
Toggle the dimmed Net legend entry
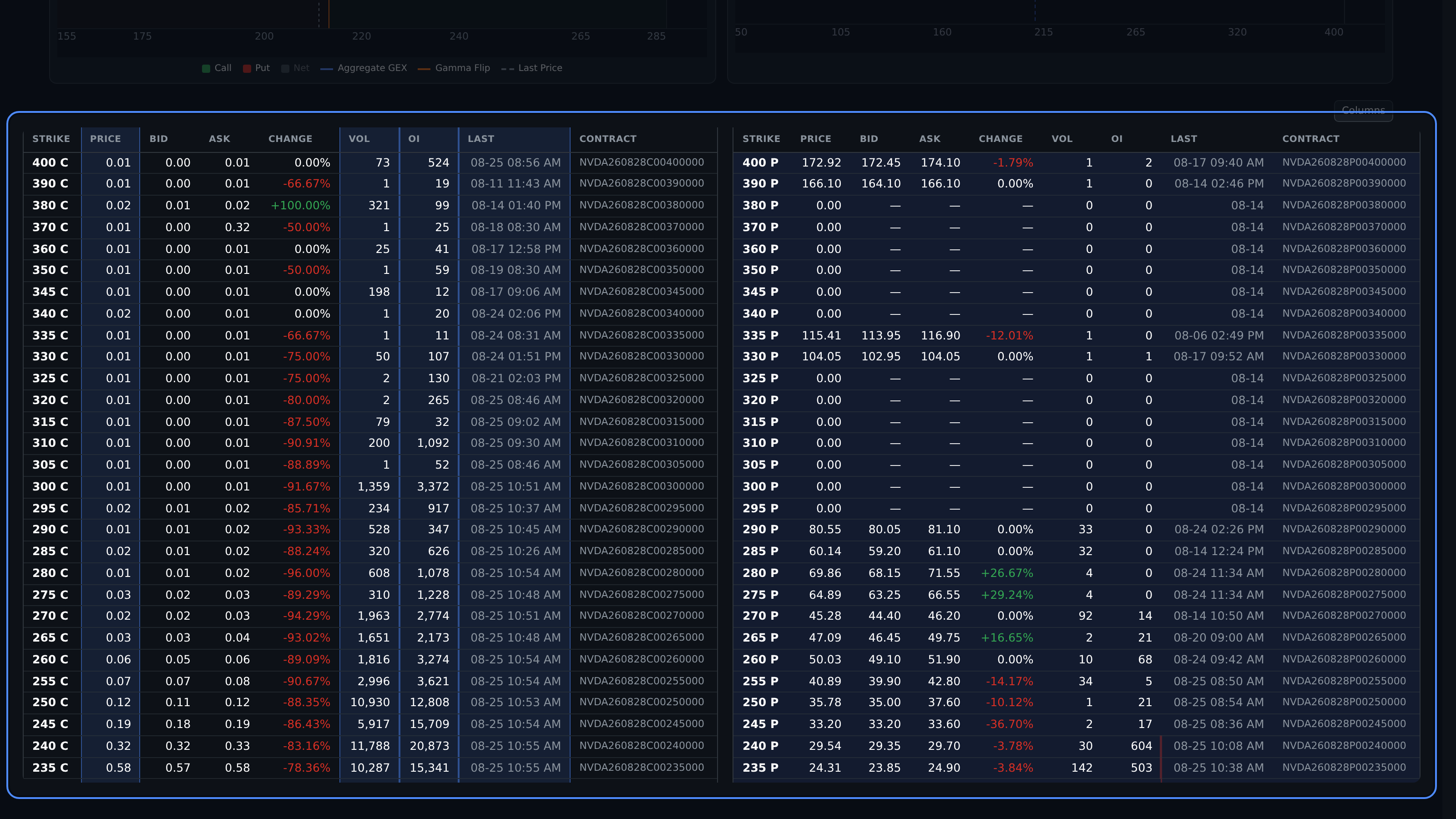(295, 68)
